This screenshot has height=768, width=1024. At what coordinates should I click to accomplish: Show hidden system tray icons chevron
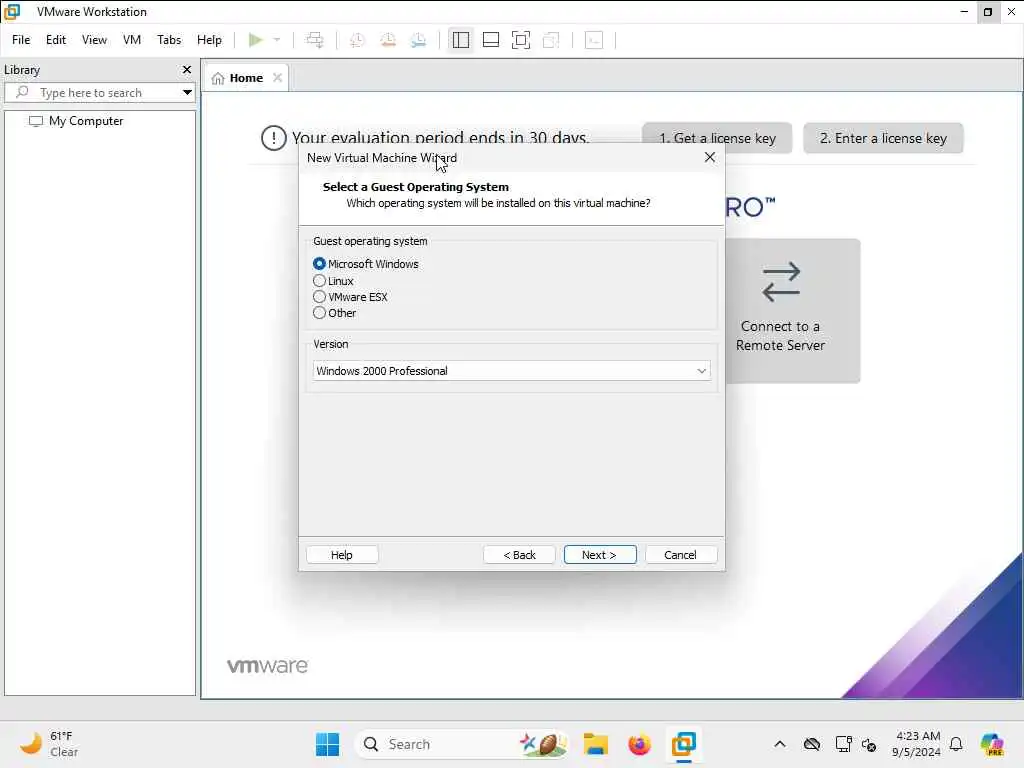[x=780, y=744]
